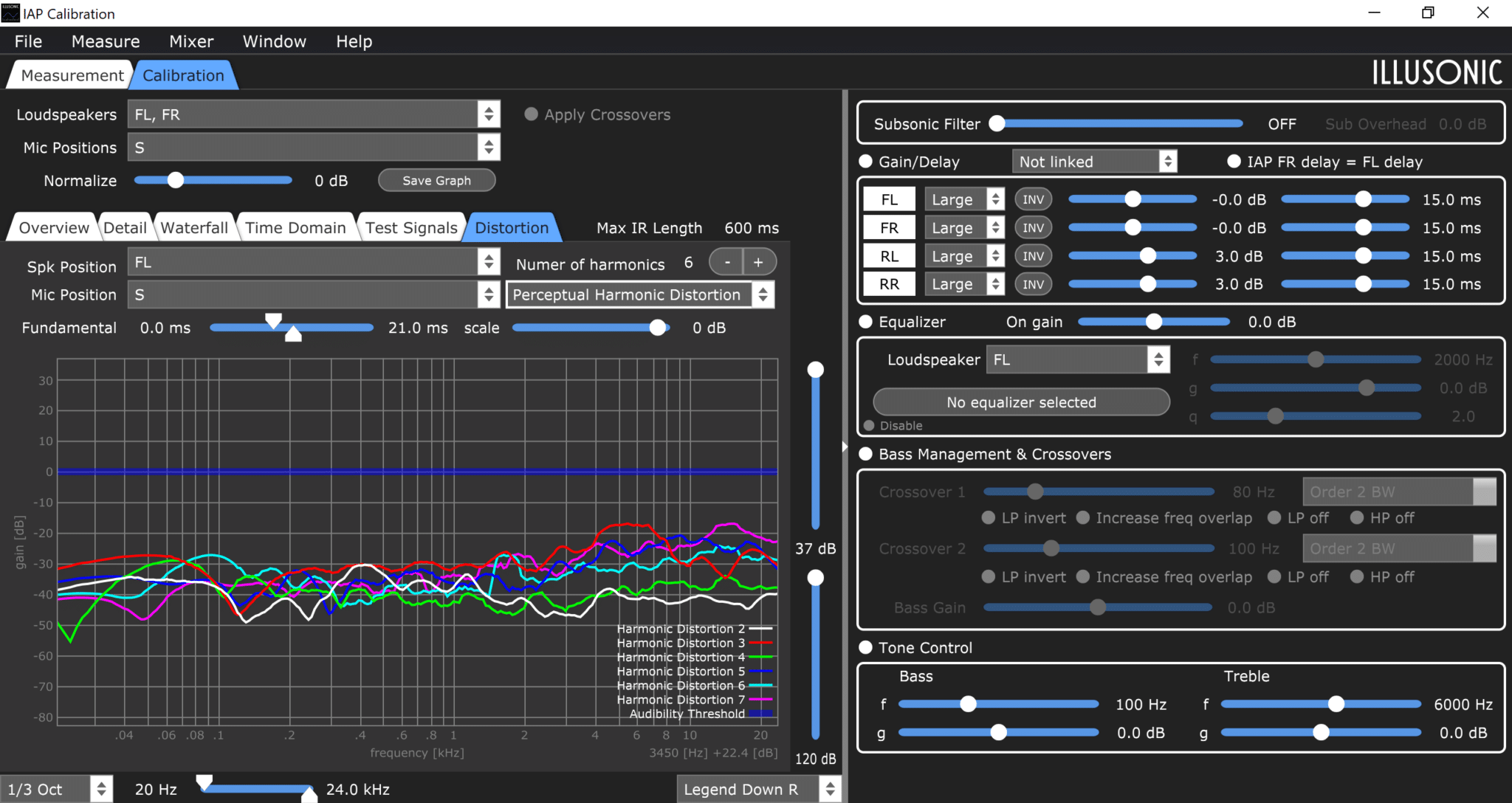Click the Equalizer On gain slider
Image resolution: width=1512 pixels, height=803 pixels.
[1154, 322]
